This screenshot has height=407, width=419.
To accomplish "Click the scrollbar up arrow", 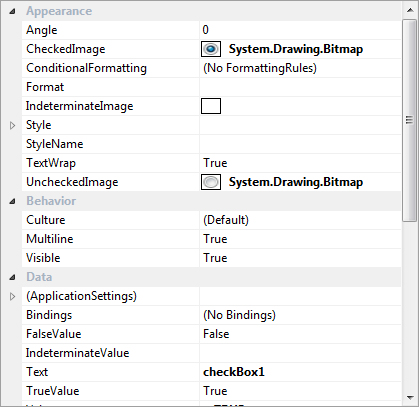I will (410, 10).
